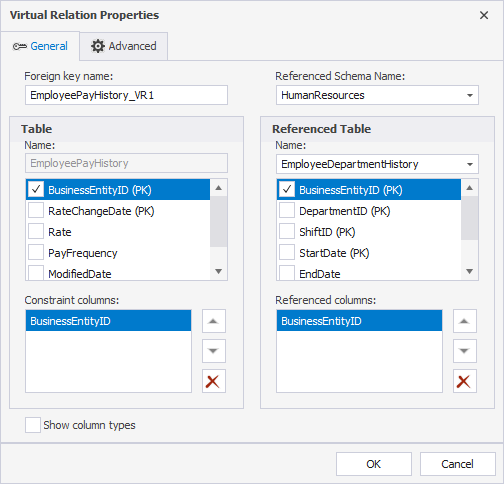
Task: Check DepartmentID (PK) column
Action: coord(287,211)
